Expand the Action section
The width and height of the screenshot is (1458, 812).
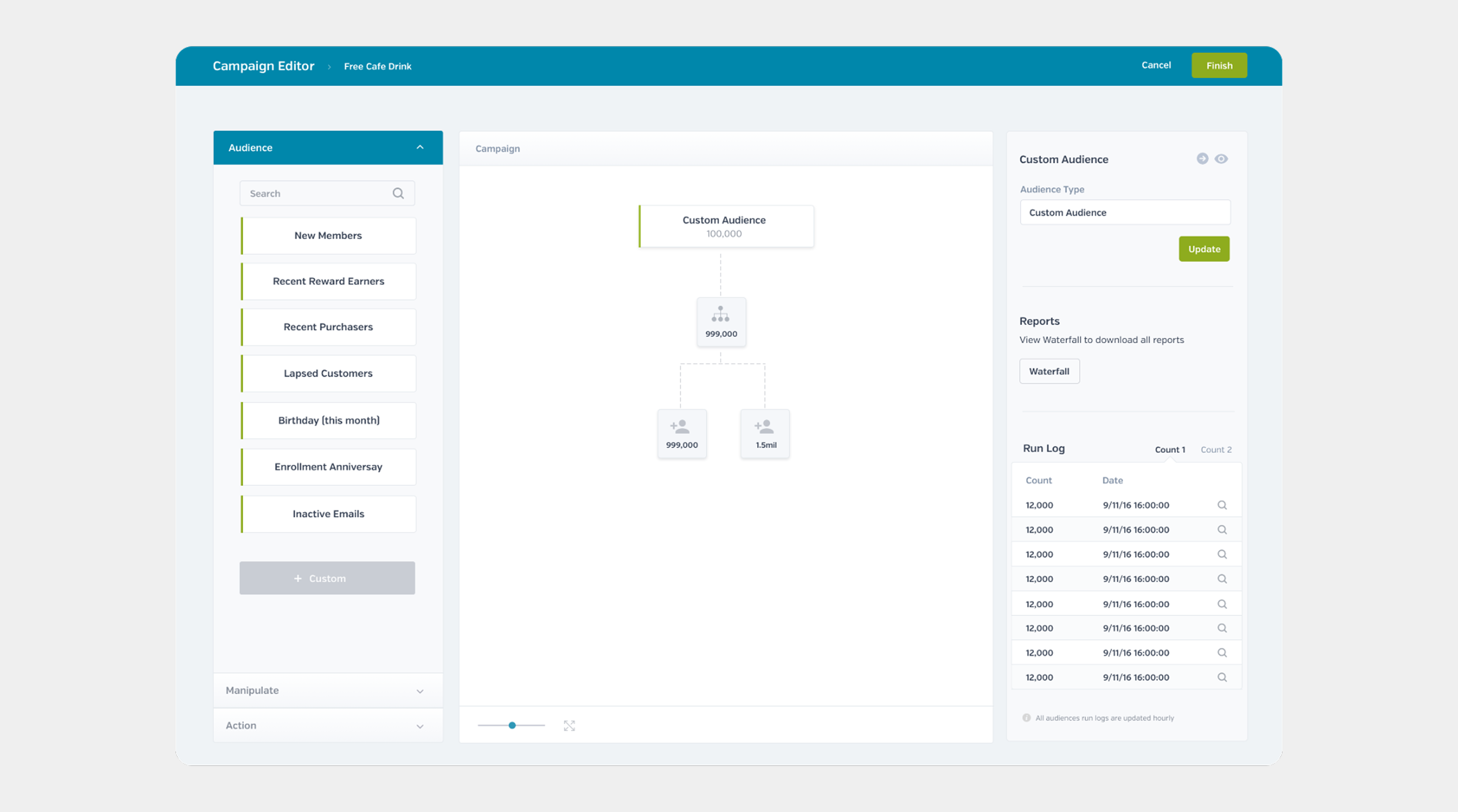pos(328,725)
